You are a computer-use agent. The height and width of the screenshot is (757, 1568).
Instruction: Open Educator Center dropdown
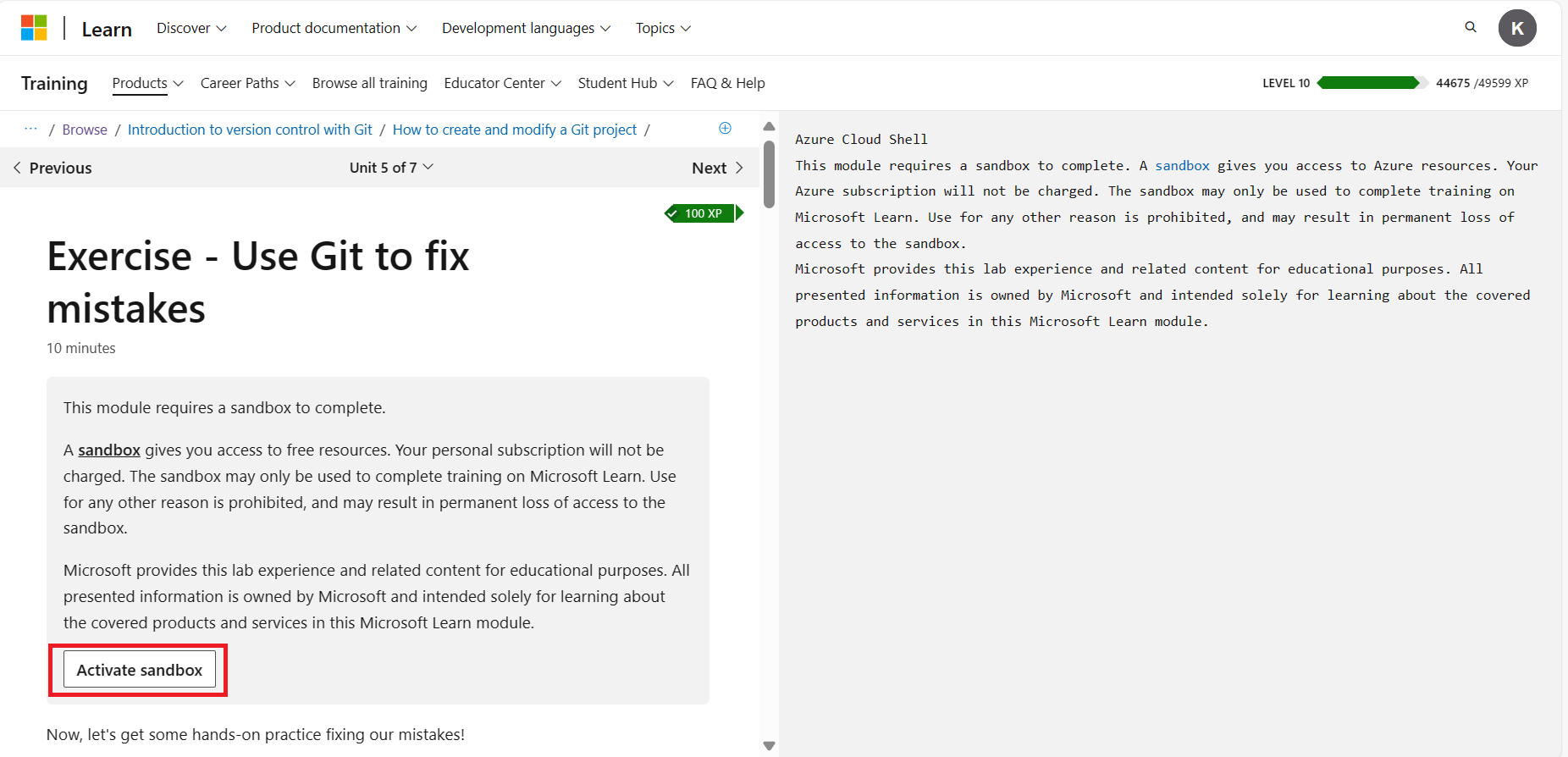(x=502, y=83)
